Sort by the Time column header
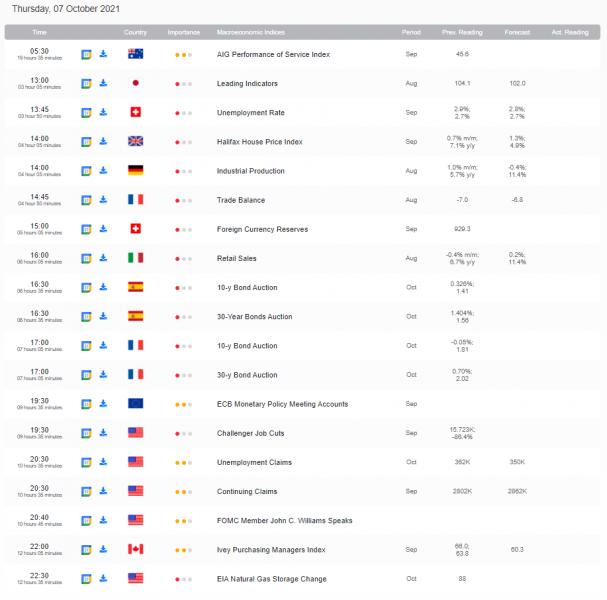 39,32
